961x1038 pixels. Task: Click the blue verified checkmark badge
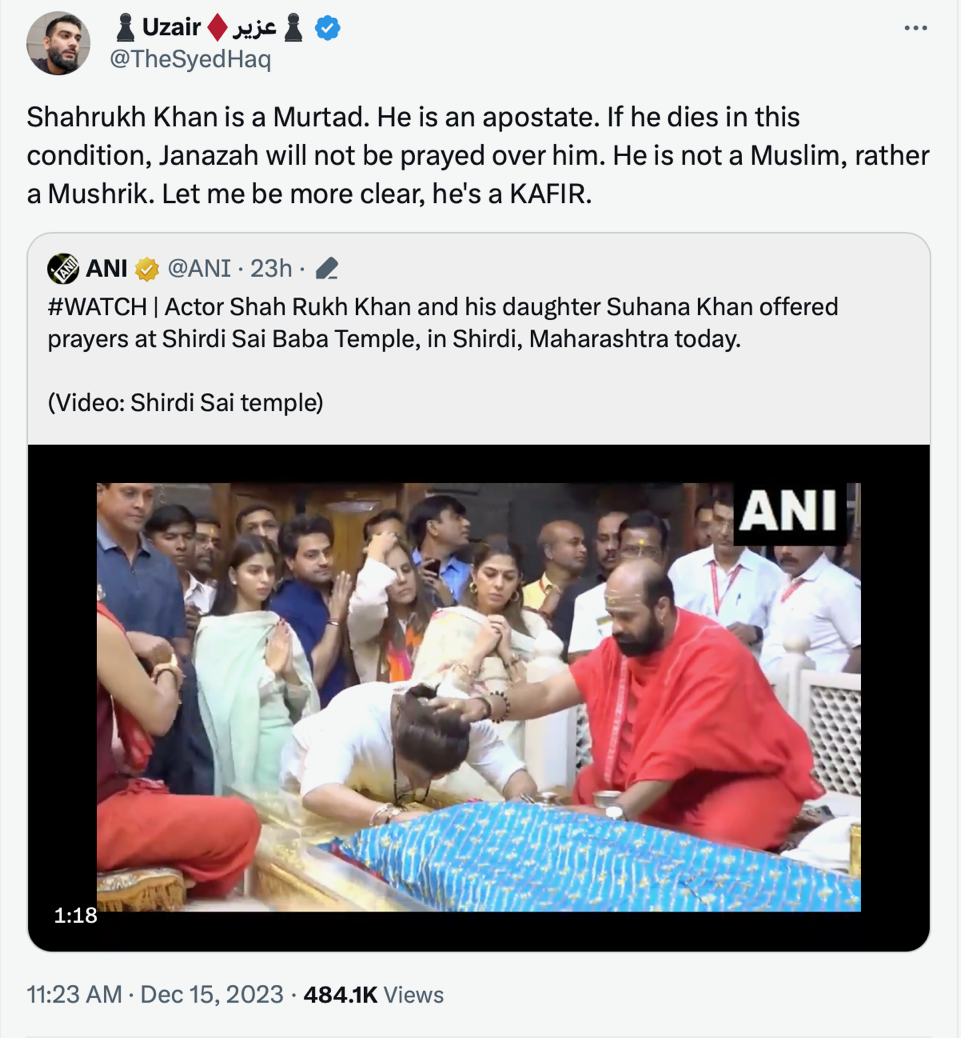tap(327, 29)
